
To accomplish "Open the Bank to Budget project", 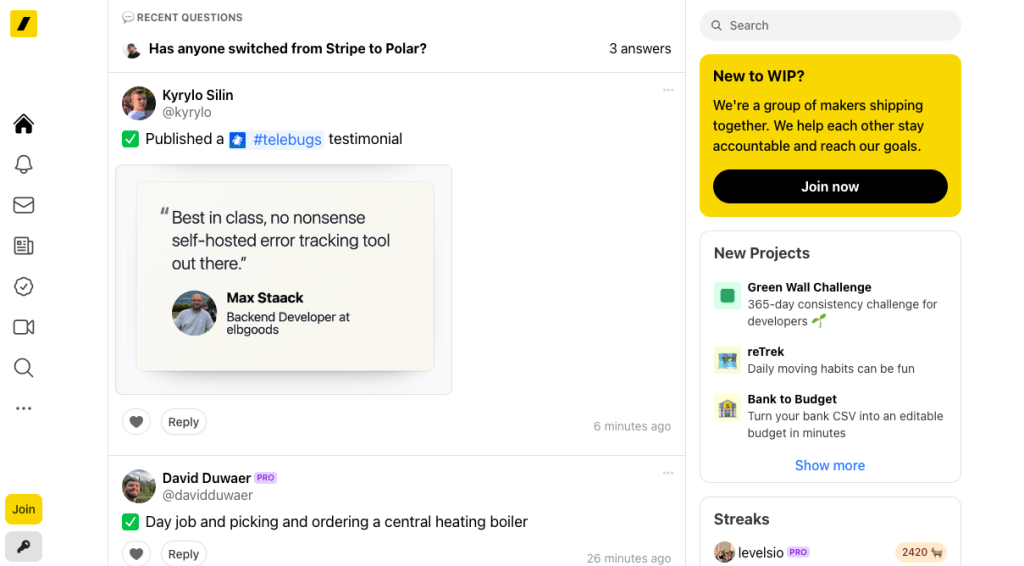I will pyautogui.click(x=792, y=399).
